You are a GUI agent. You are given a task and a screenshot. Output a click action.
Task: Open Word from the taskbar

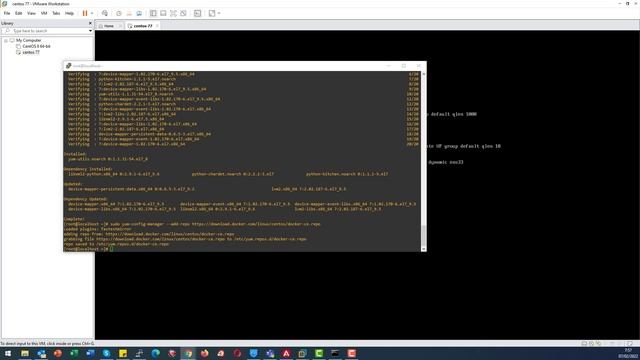[x=90, y=353]
